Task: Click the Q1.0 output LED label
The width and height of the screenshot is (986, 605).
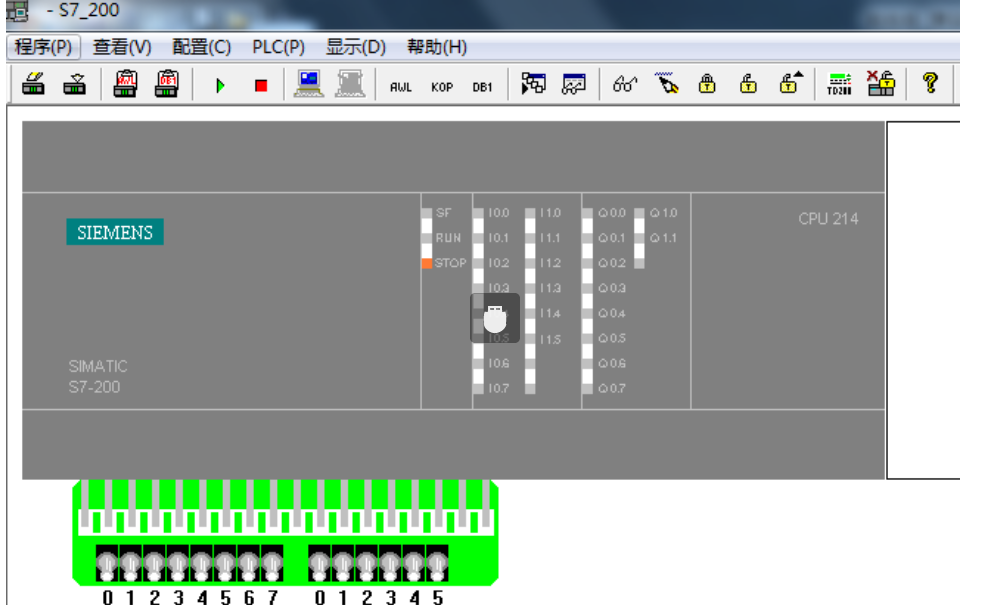Action: pos(663,213)
